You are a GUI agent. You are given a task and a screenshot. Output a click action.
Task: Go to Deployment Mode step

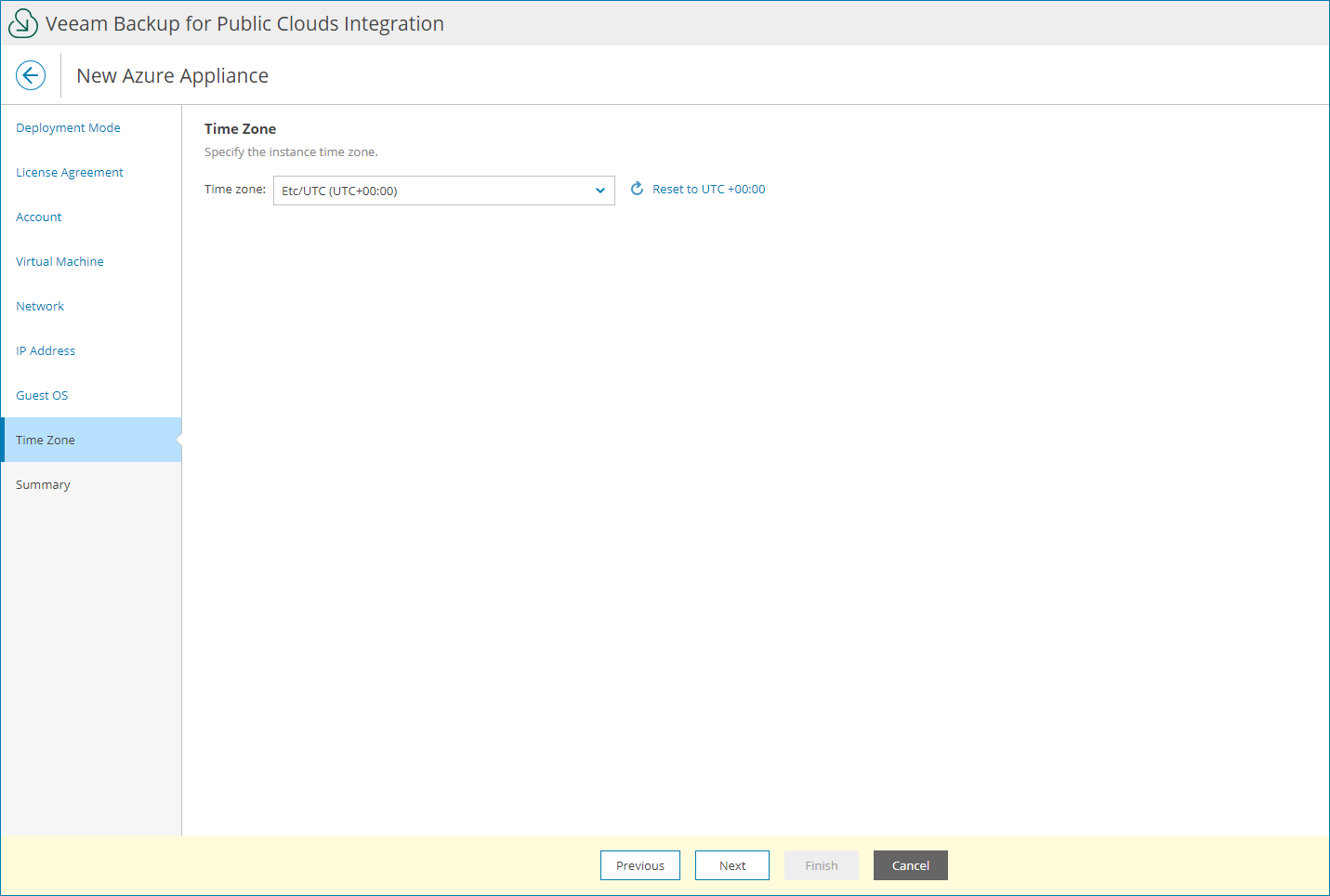point(68,128)
